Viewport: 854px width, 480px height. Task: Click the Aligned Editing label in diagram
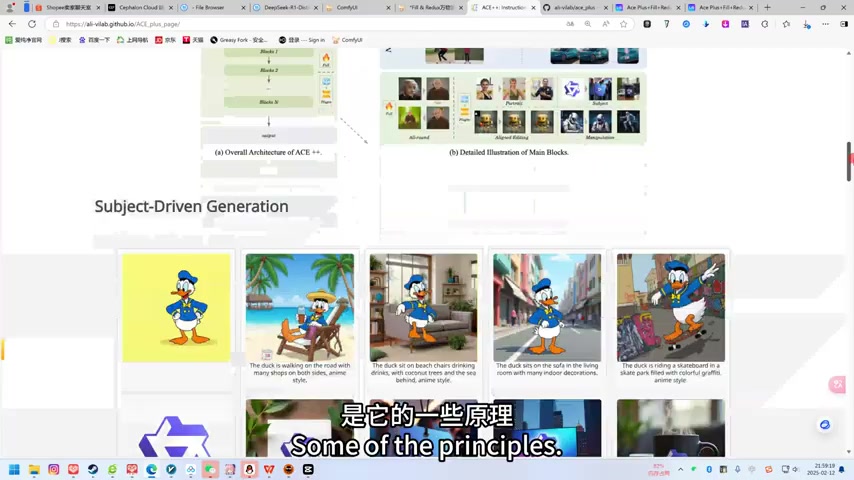pyautogui.click(x=511, y=138)
